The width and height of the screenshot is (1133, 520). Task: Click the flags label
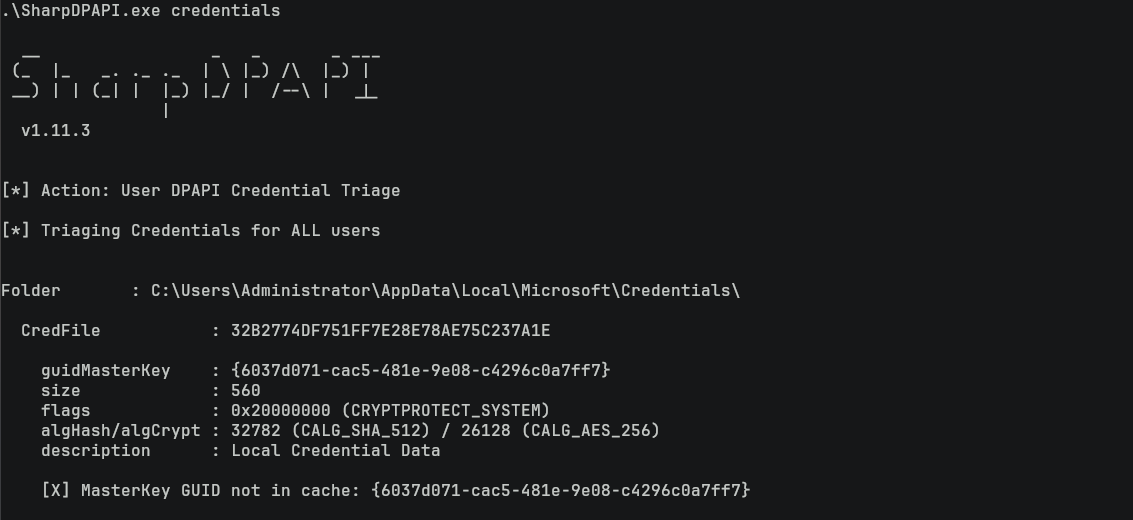coord(66,410)
